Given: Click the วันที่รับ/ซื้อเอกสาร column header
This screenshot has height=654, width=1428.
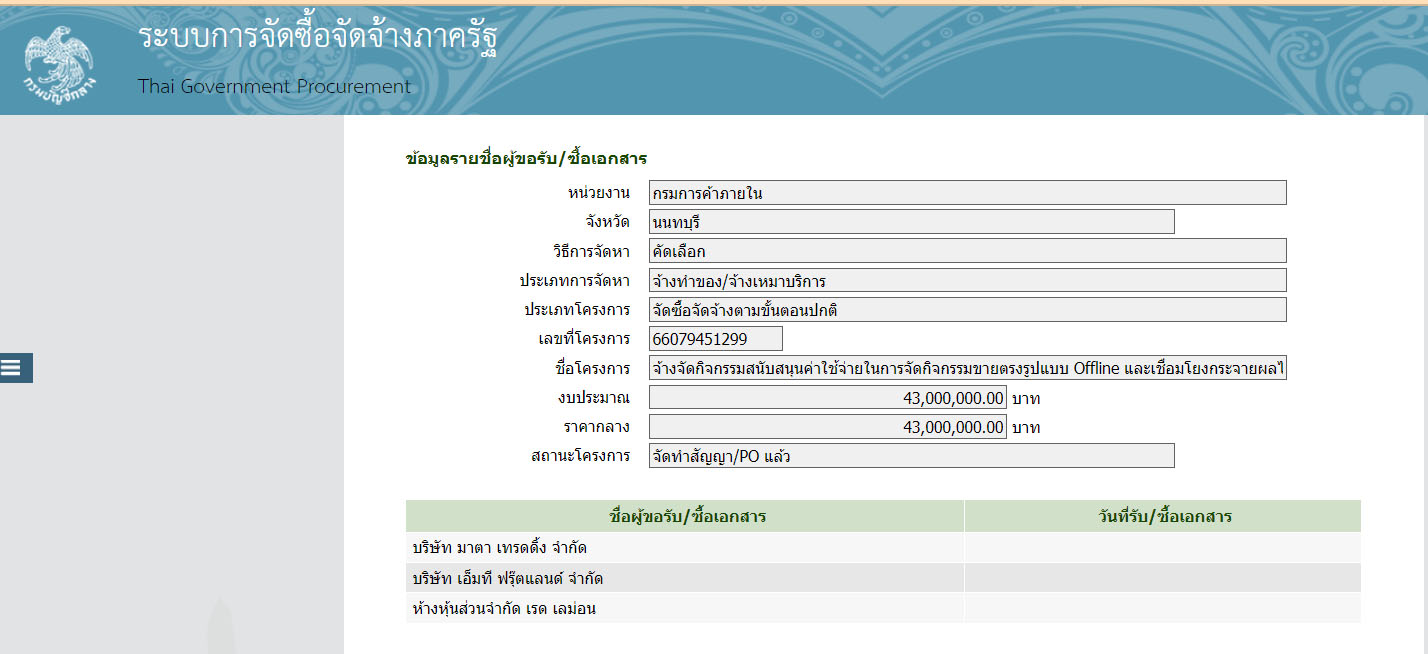Looking at the screenshot, I should tap(1162, 516).
